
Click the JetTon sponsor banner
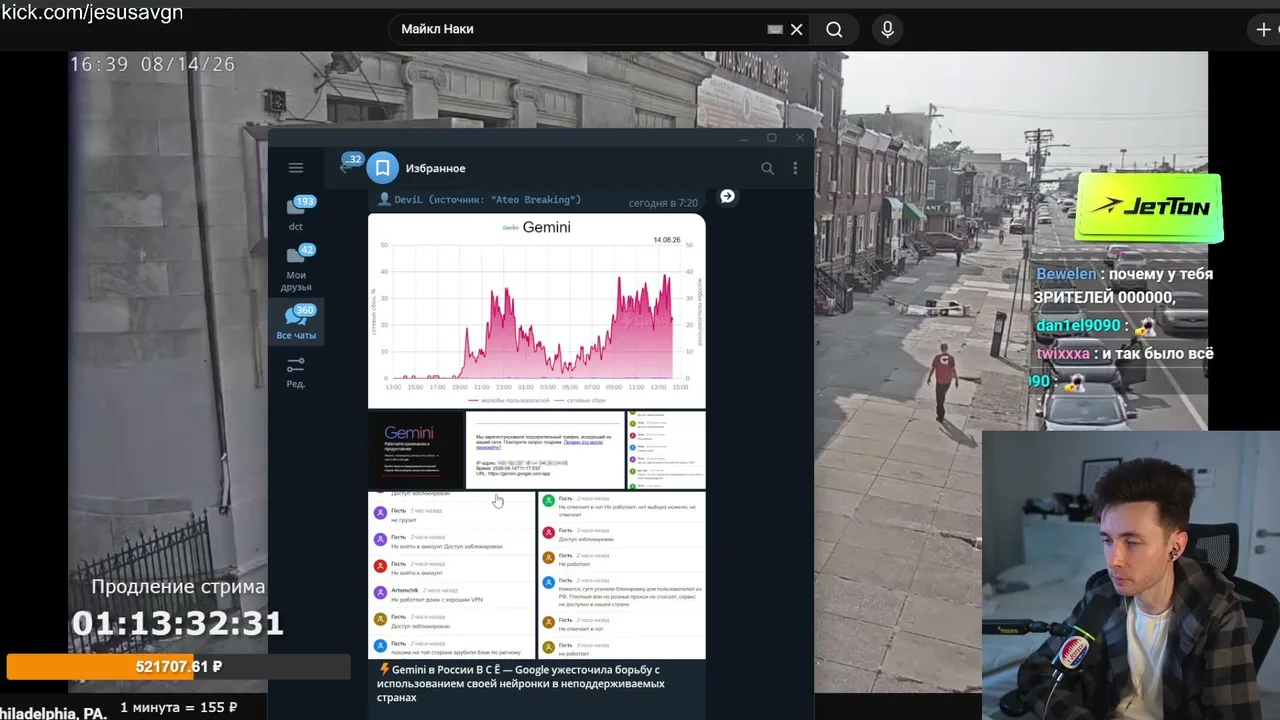(x=1149, y=207)
